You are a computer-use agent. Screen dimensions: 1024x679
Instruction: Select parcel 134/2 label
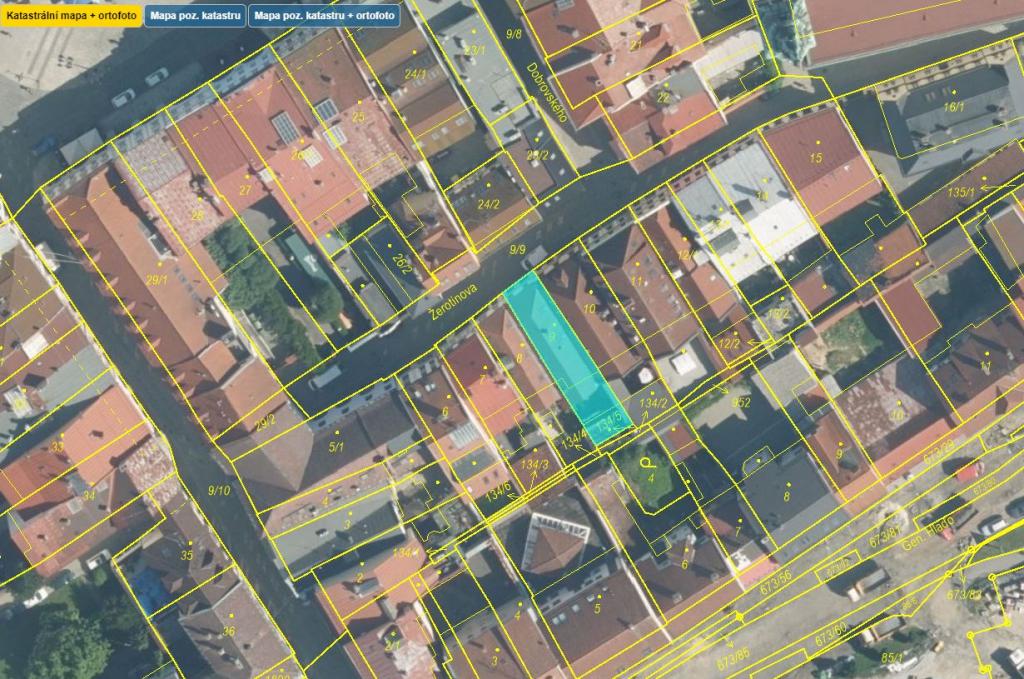pos(653,404)
